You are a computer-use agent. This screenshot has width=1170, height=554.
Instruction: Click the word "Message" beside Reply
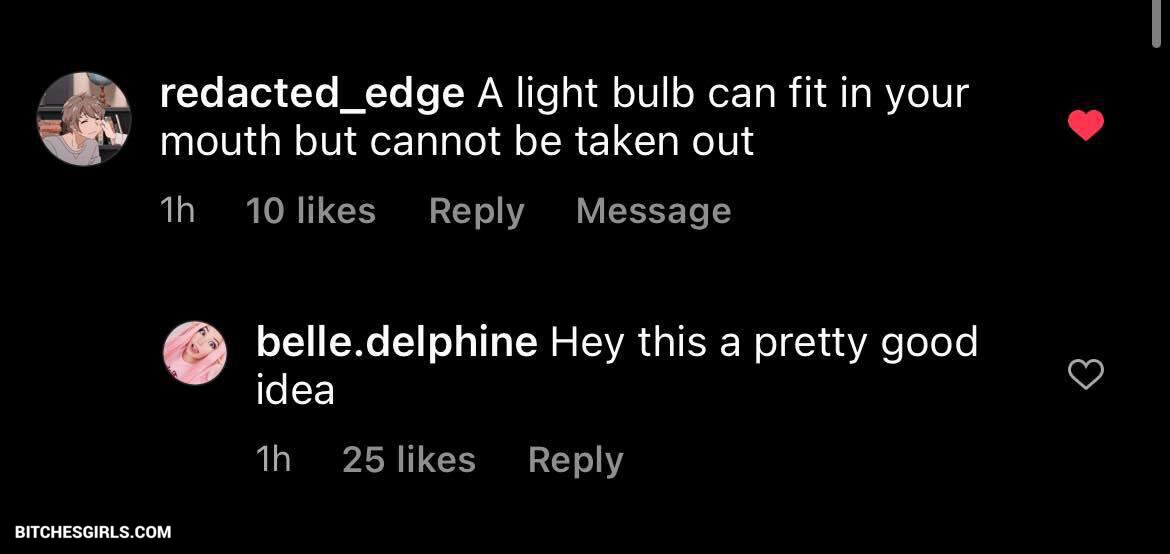pos(653,211)
